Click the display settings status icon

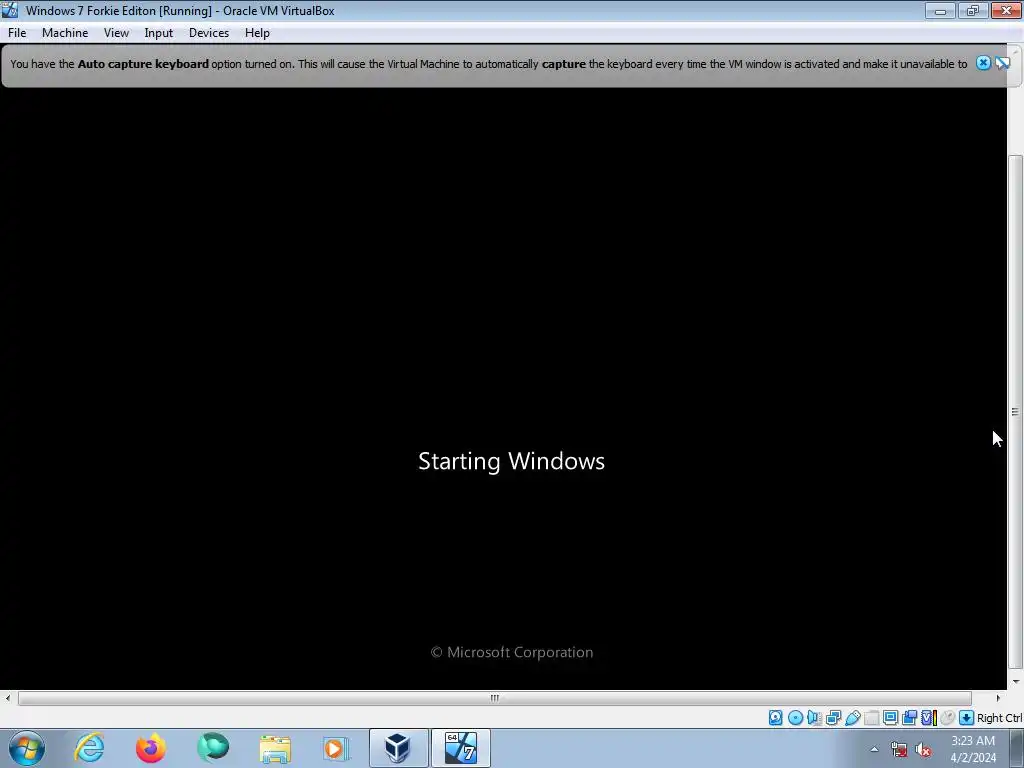890,718
